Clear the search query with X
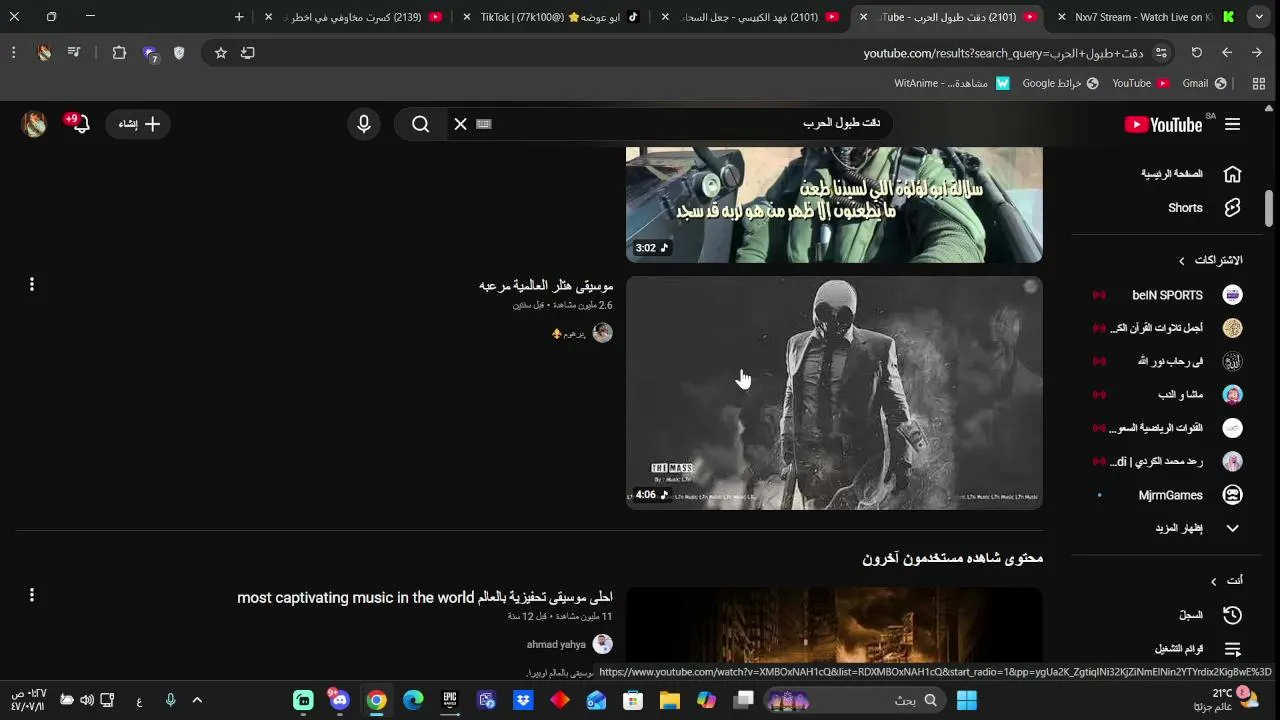This screenshot has height=720, width=1280. [460, 124]
